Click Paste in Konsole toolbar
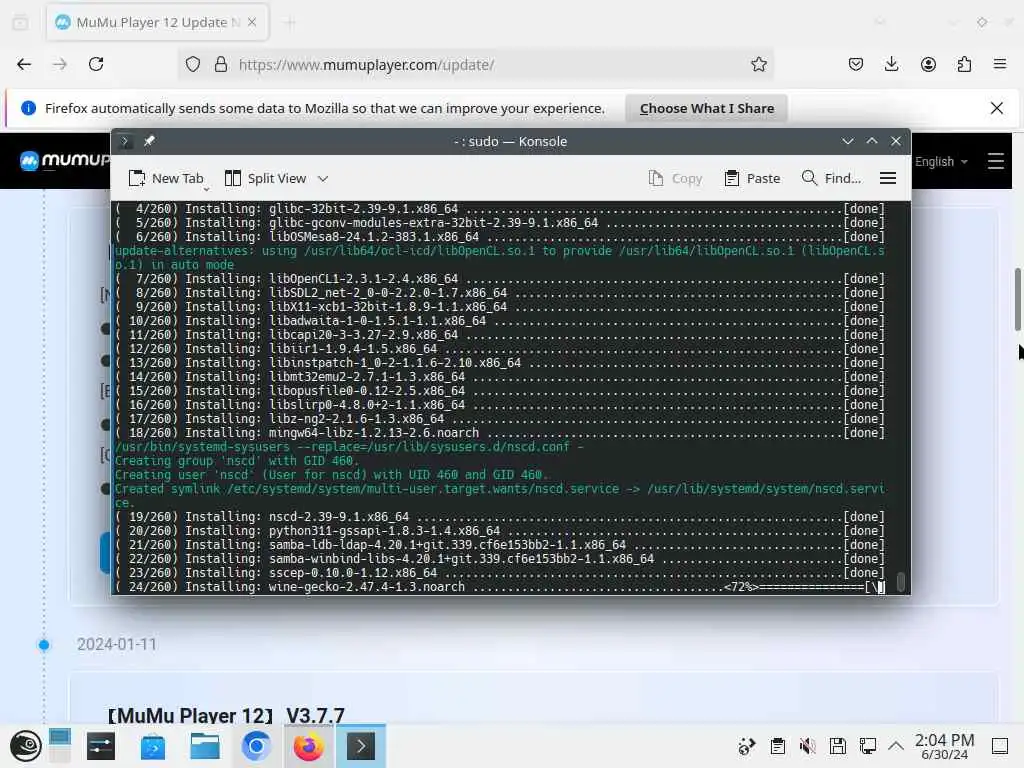This screenshot has width=1024, height=768. pos(752,178)
